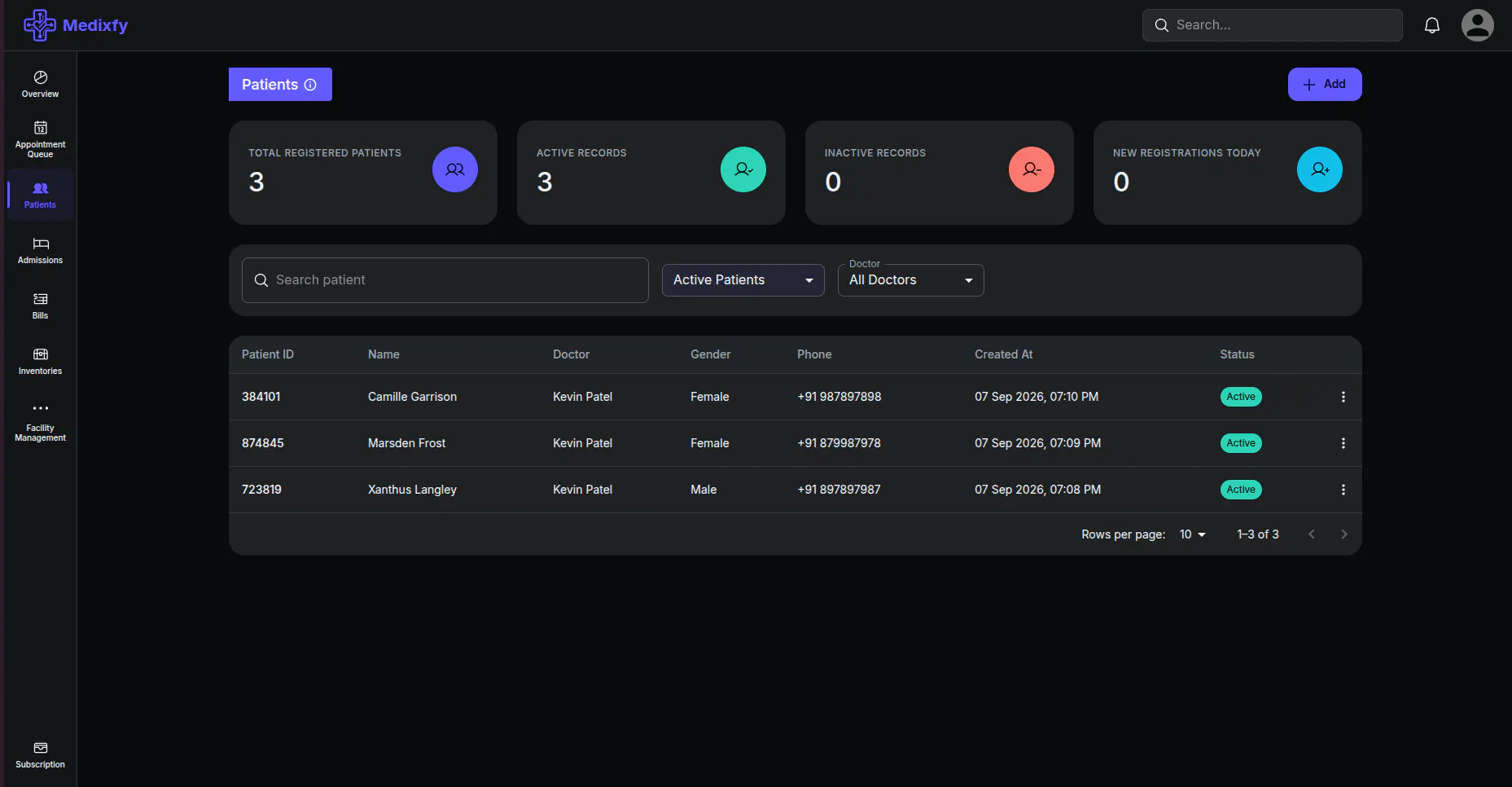This screenshot has width=1512, height=787.
Task: Go to Overview in sidebar
Action: coord(40,84)
